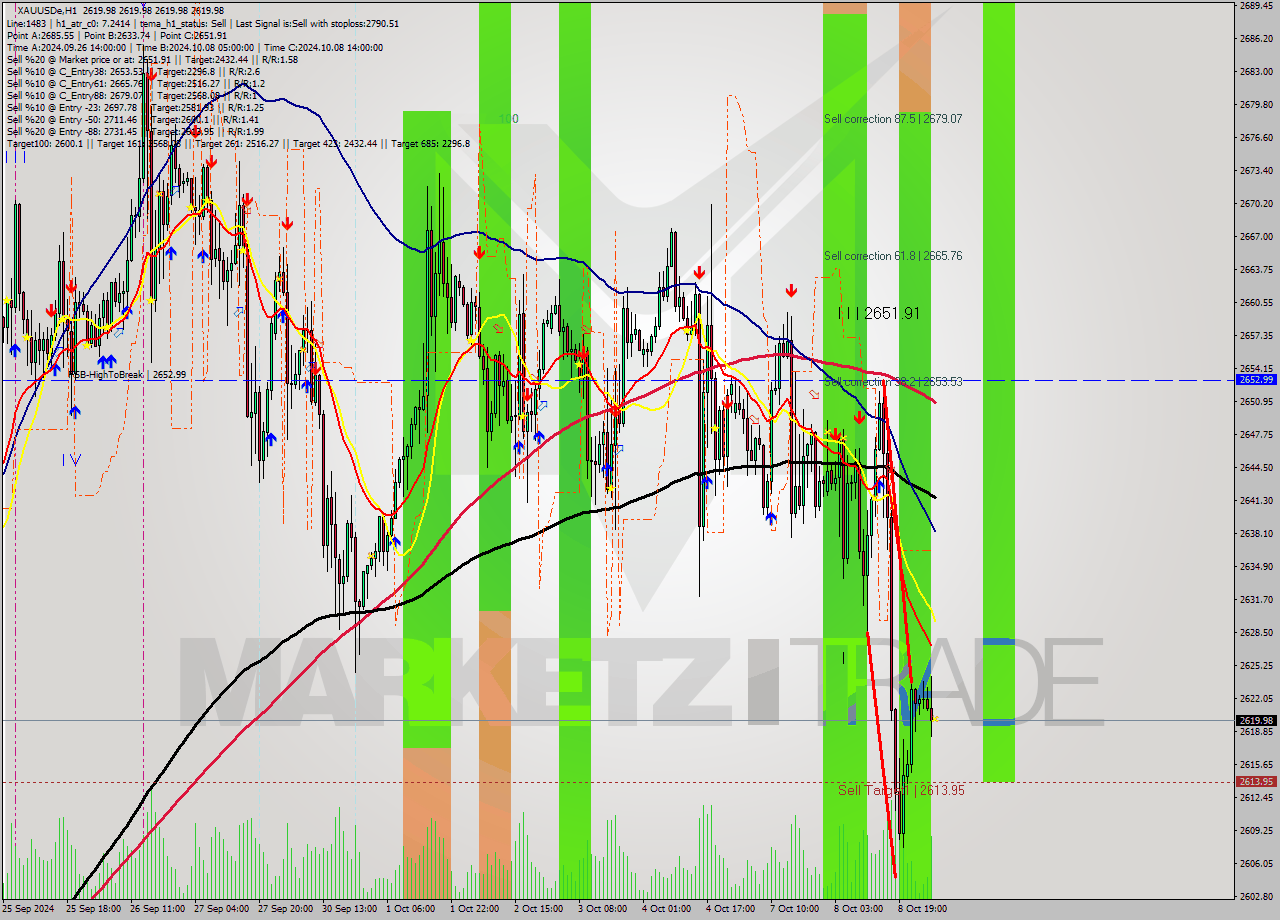The image size is (1280, 920).
Task: Click '8 Oct 19:00' on the time axis
Action: (923, 910)
